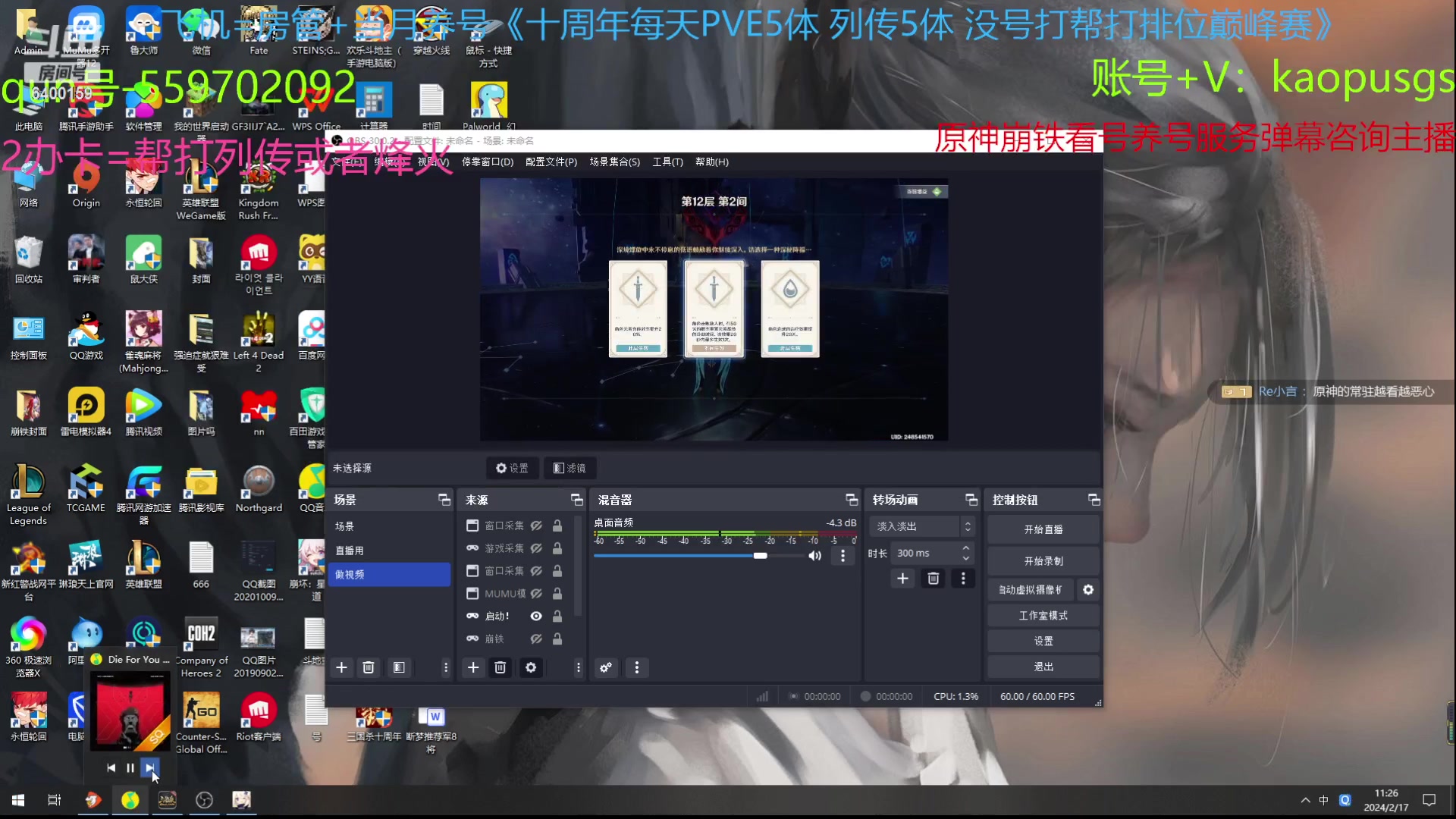Select the 直播用 scene

pyautogui.click(x=390, y=551)
